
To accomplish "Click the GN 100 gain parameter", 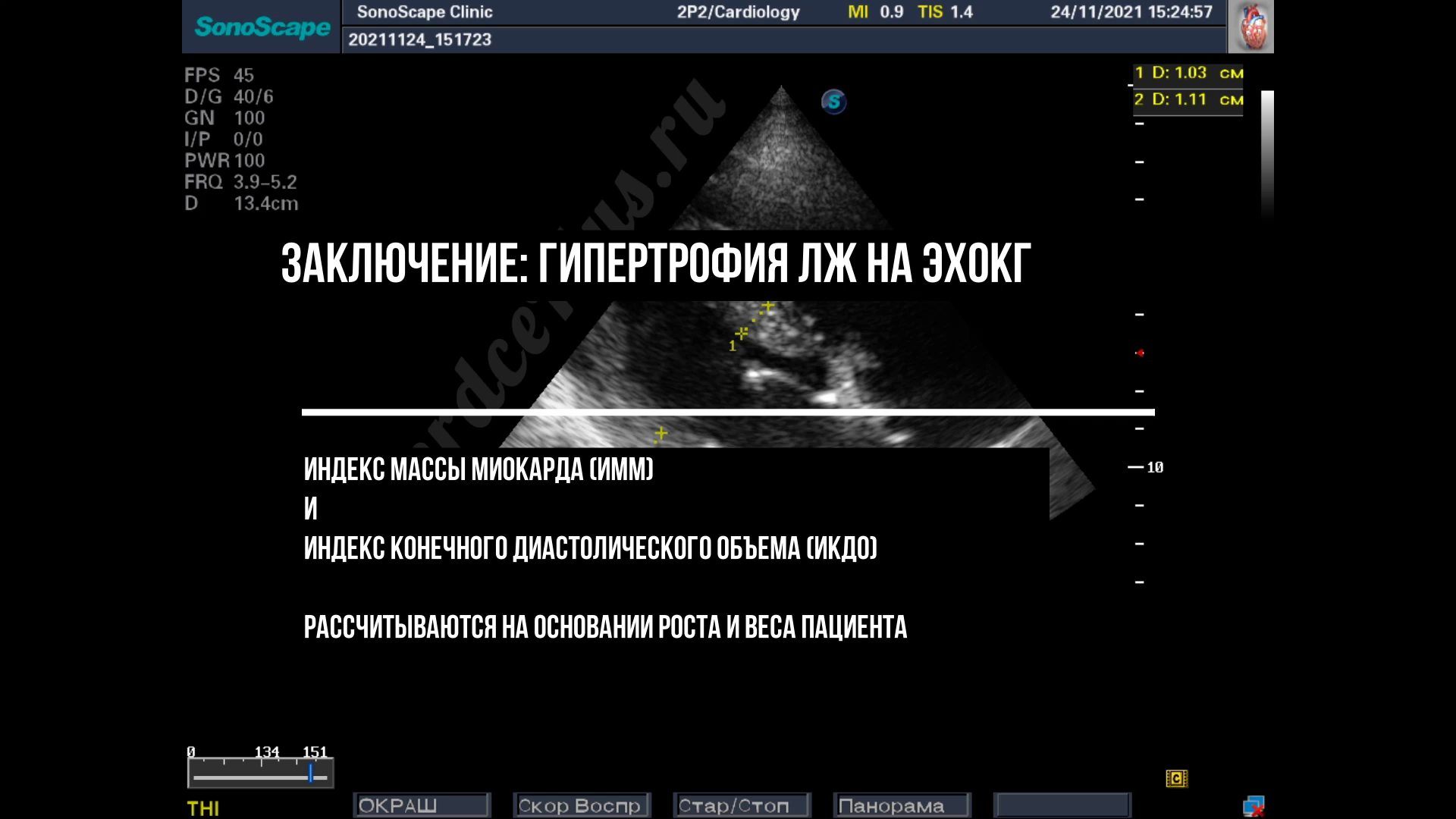I will tap(225, 118).
